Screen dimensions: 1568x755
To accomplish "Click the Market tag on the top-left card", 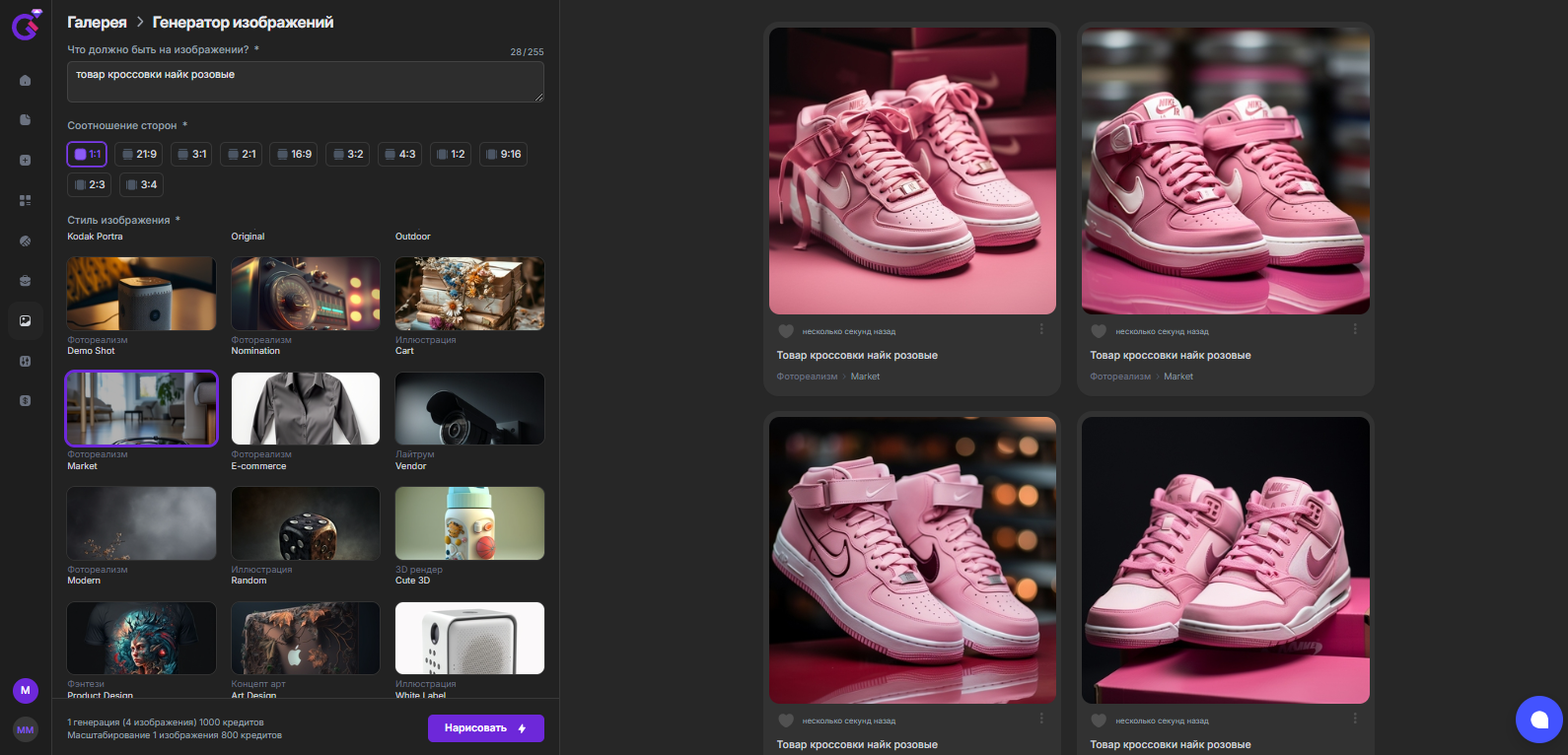I will (865, 377).
